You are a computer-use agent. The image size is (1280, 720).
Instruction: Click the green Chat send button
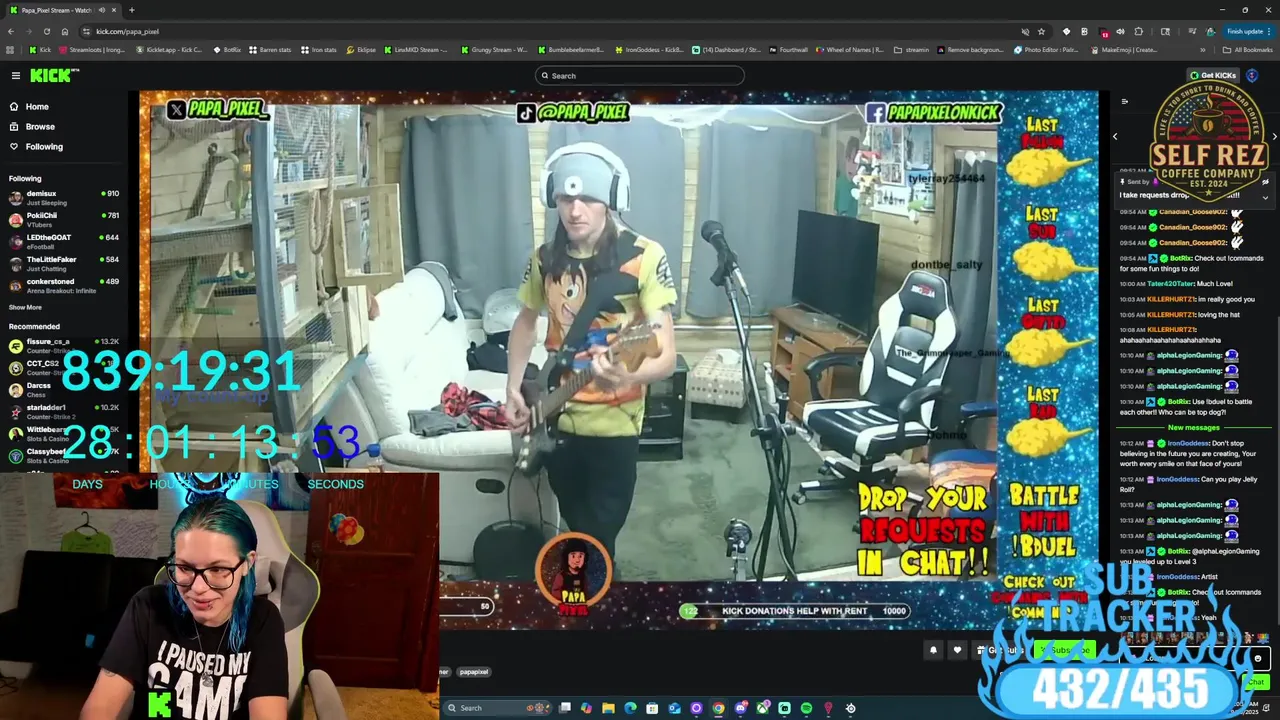(x=1256, y=682)
